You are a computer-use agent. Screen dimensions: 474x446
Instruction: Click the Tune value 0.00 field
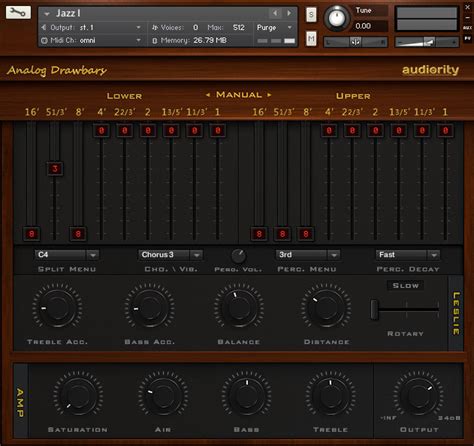tap(371, 26)
